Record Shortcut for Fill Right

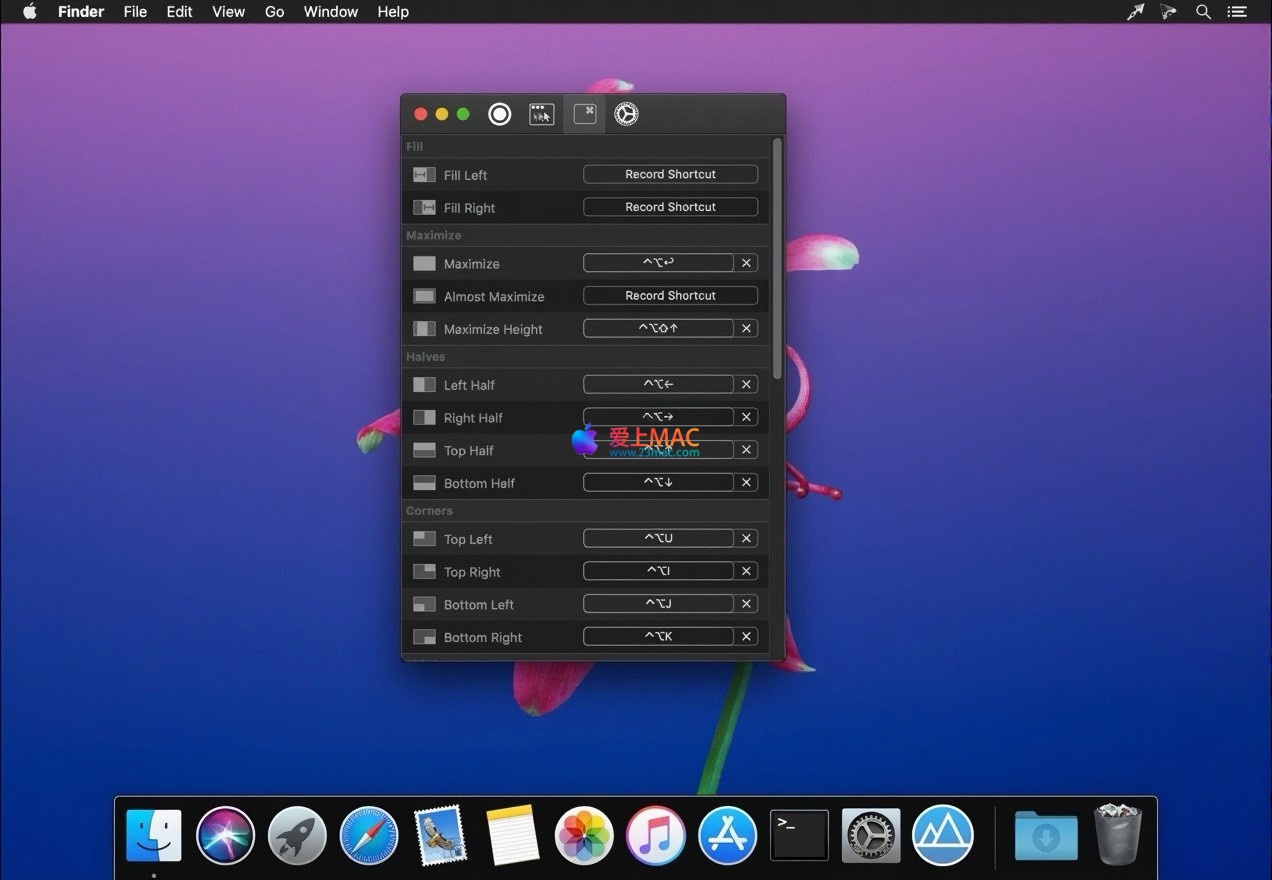(670, 207)
